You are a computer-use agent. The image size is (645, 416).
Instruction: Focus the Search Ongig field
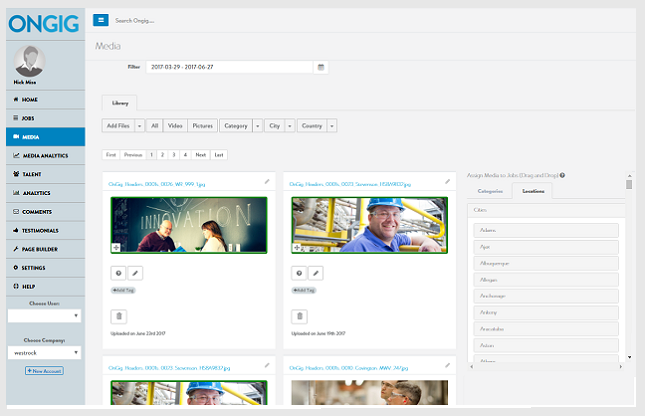[135, 21]
